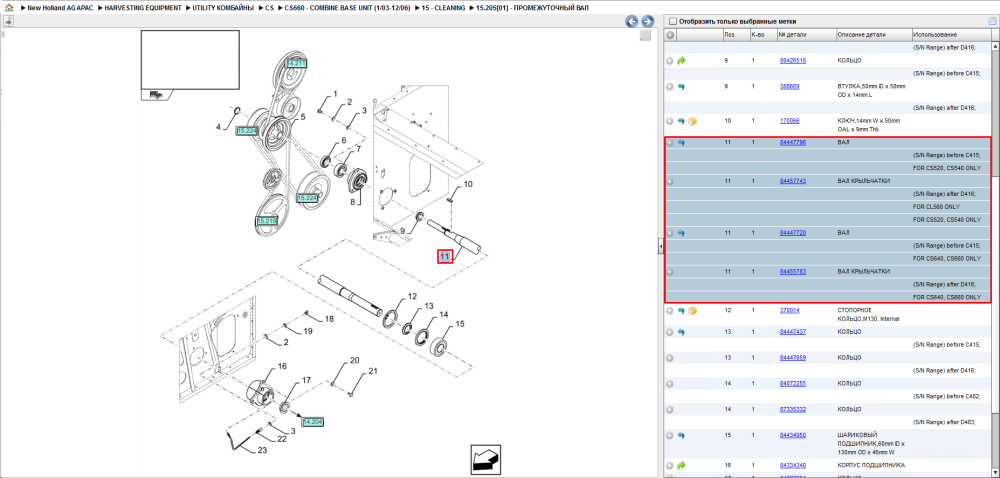Click the diagram overview thumbnail box
Image resolution: width=1000 pixels, height=478 pixels.
coord(190,60)
